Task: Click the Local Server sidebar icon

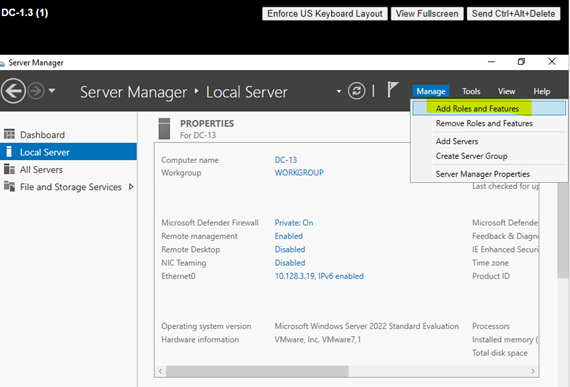Action: coord(9,152)
